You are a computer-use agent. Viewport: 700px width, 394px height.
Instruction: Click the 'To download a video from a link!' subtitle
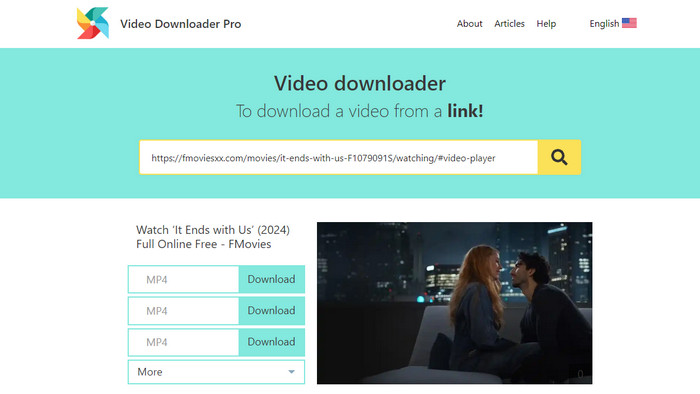359,111
